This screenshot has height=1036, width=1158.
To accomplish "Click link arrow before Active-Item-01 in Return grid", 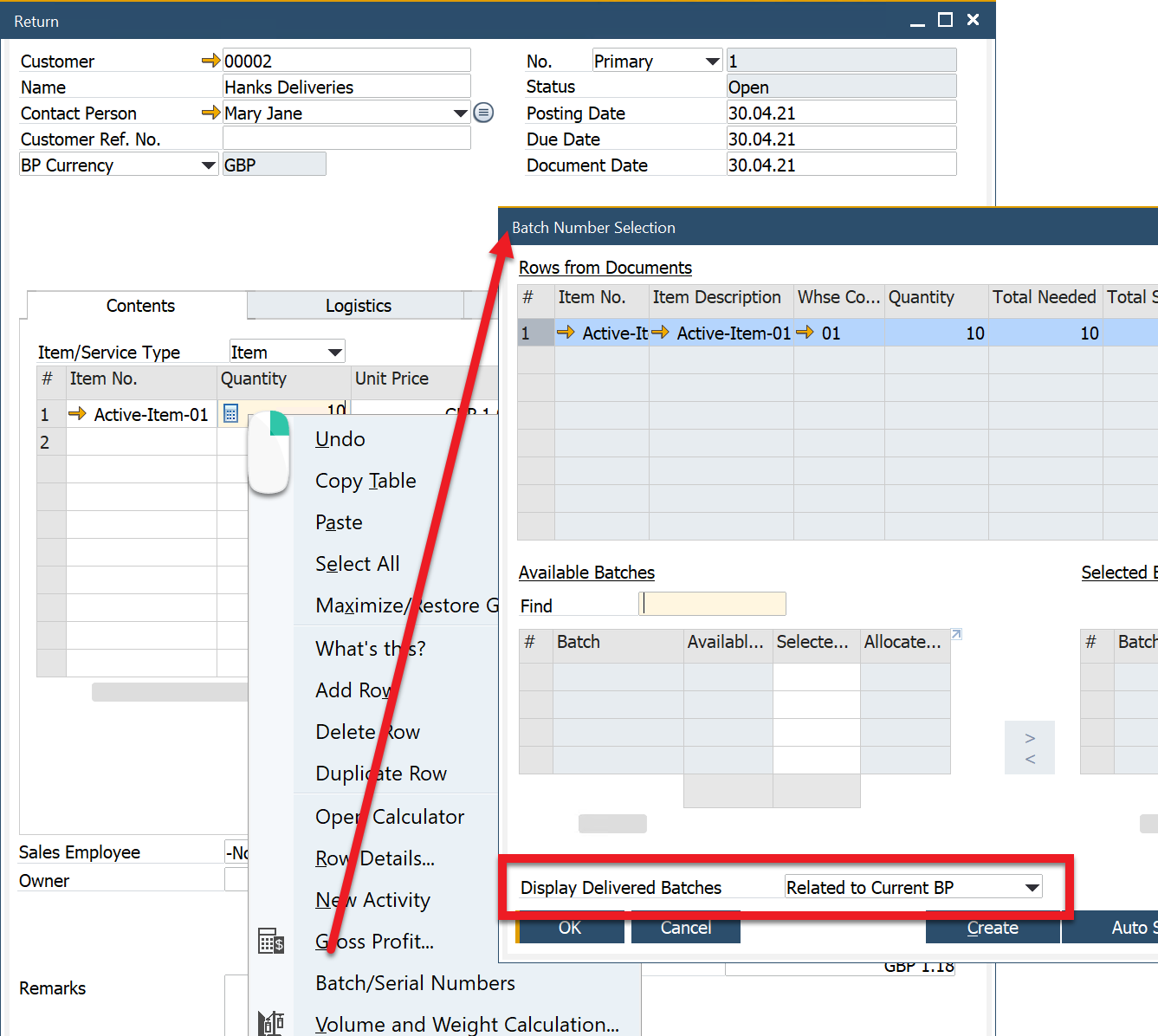I will [77, 414].
